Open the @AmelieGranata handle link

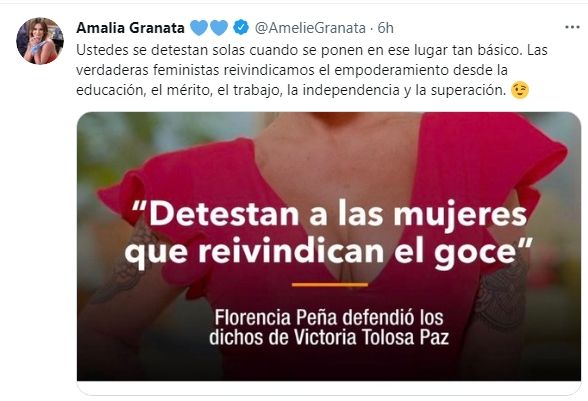point(310,28)
